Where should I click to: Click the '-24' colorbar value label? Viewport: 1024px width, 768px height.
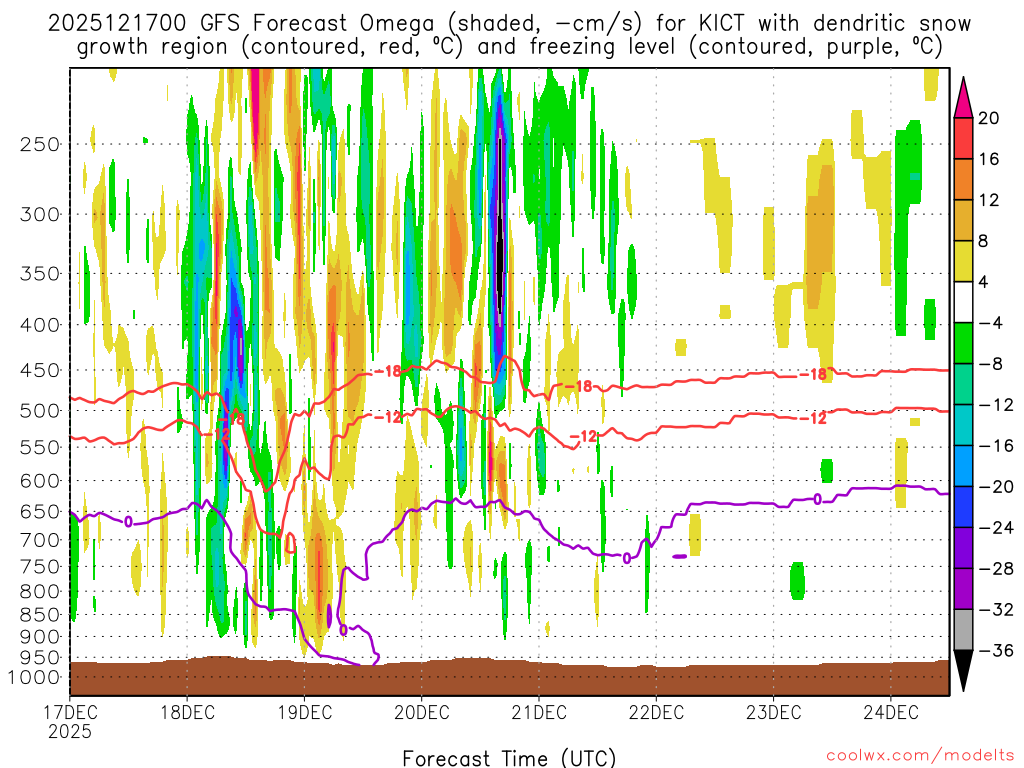coord(996,528)
